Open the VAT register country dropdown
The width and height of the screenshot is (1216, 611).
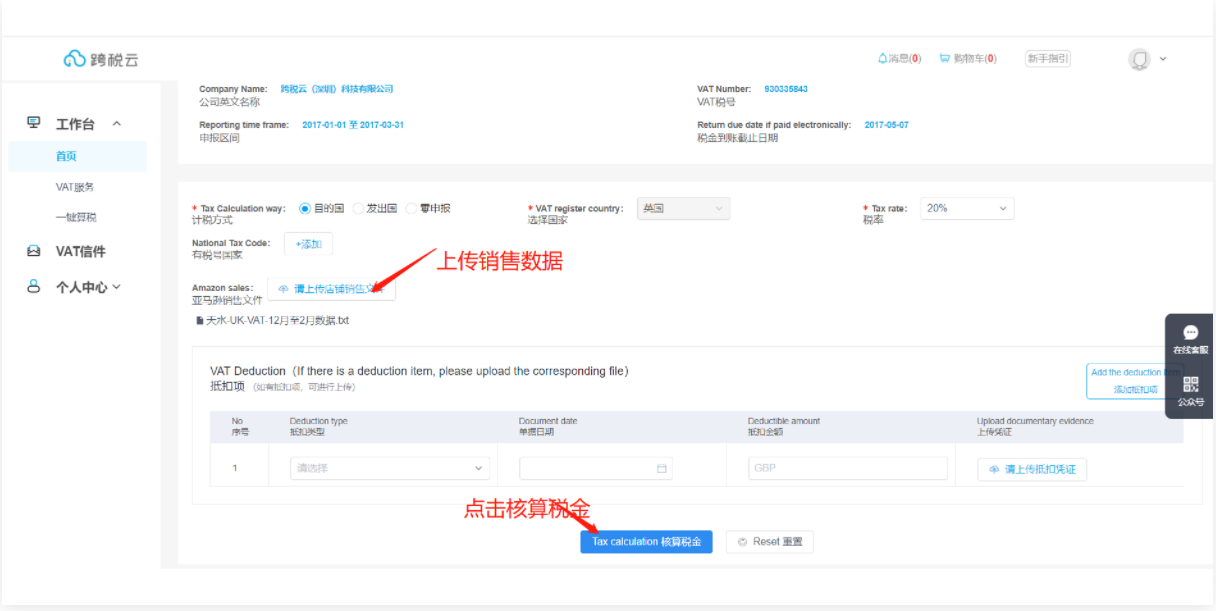coord(683,208)
